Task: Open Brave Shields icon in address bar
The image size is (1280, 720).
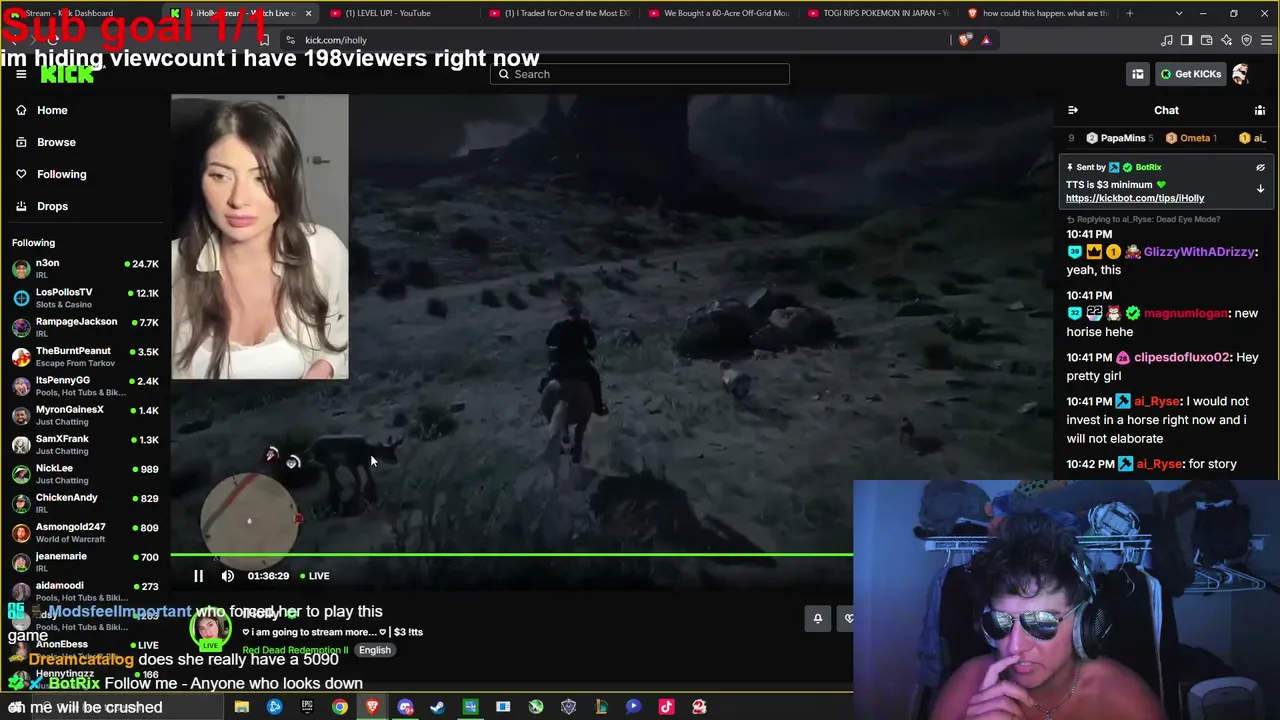Action: point(964,40)
